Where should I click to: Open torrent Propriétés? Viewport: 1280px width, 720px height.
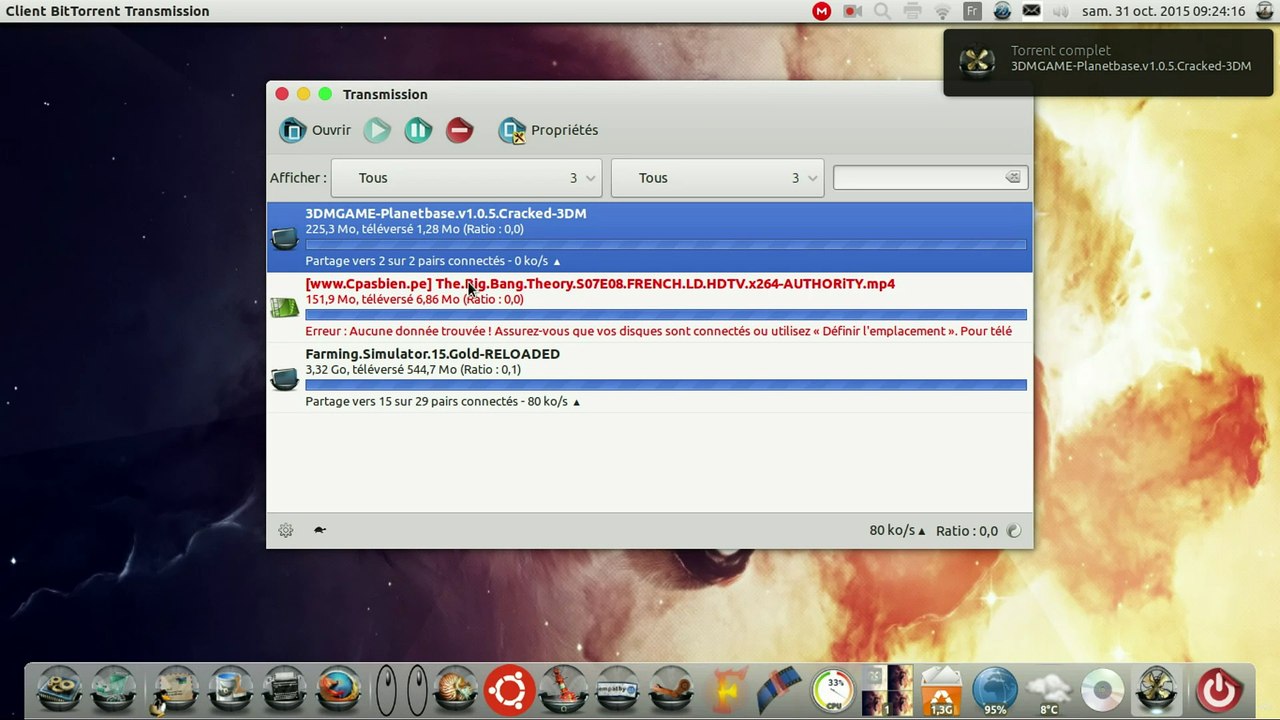[x=548, y=130]
